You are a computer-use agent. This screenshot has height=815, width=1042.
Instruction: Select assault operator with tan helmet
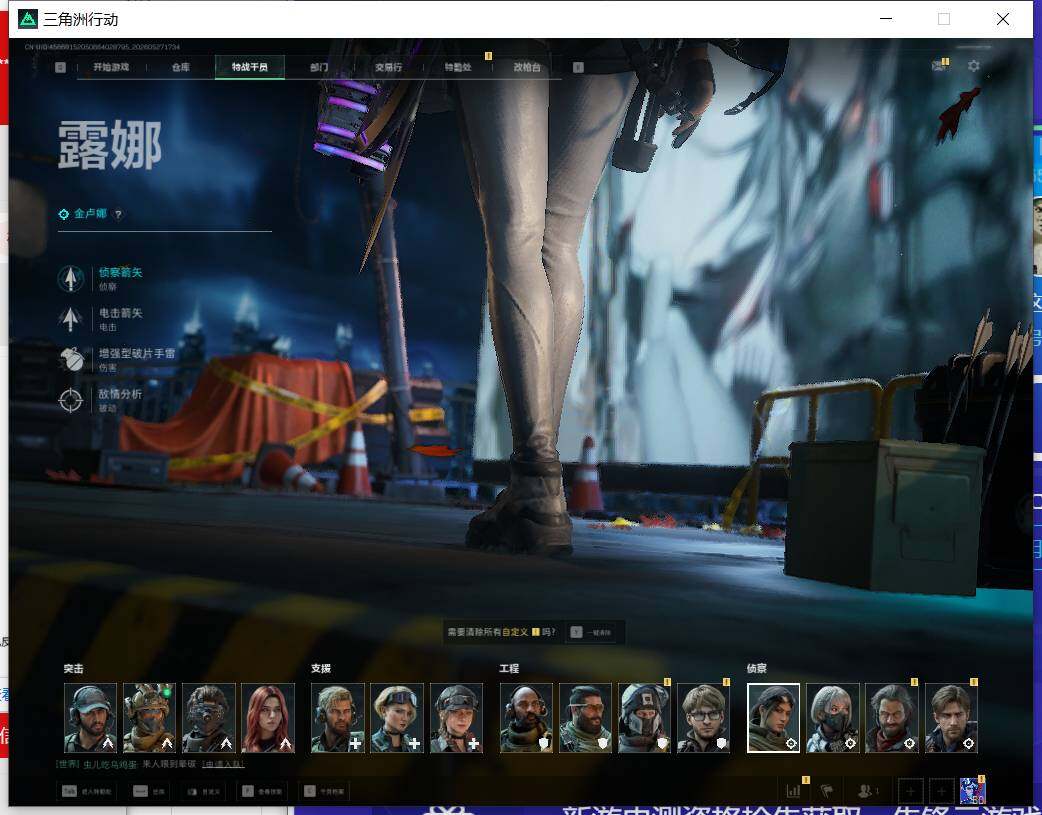click(x=150, y=718)
